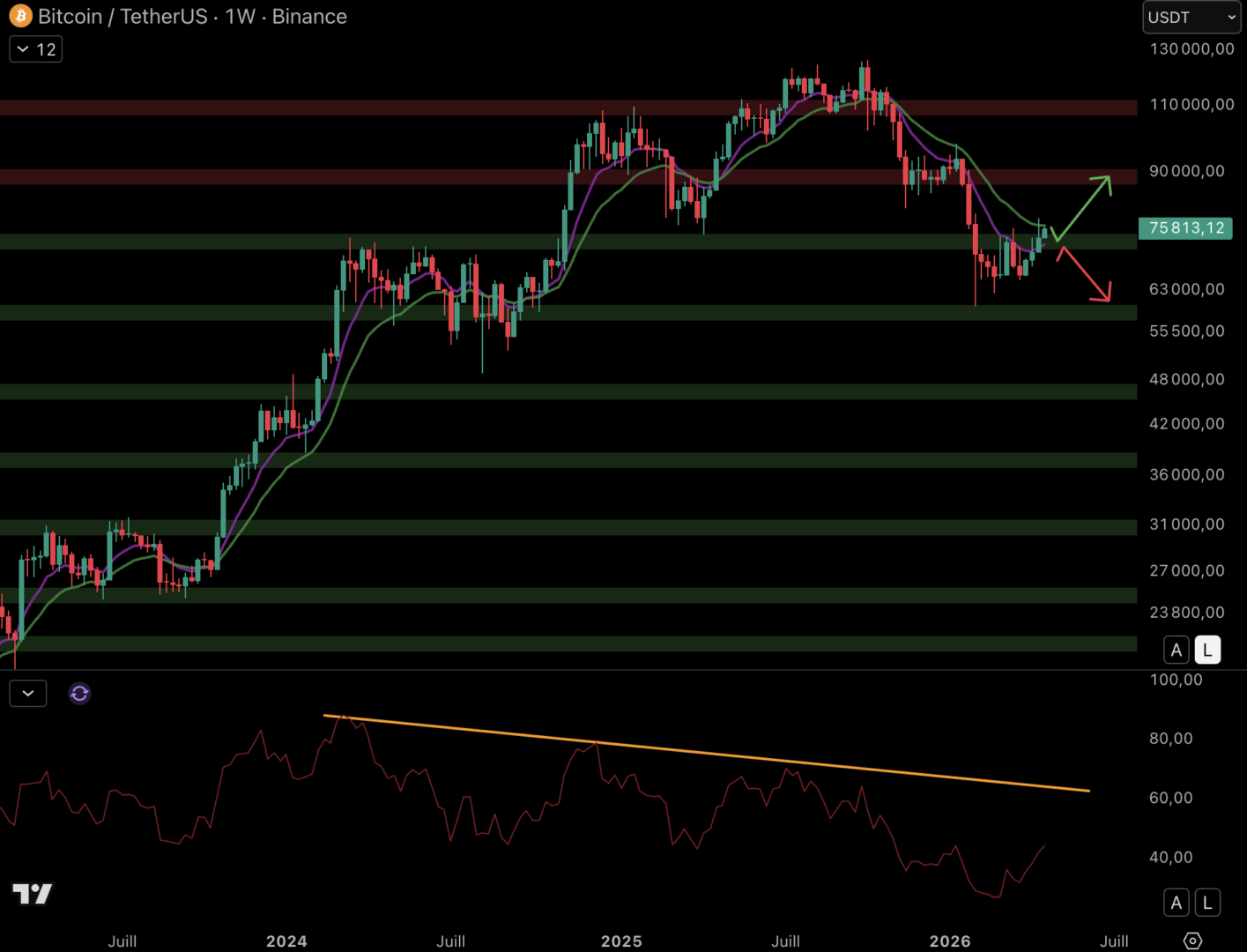Click the 2026 label on time axis
The height and width of the screenshot is (952, 1247).
point(950,941)
